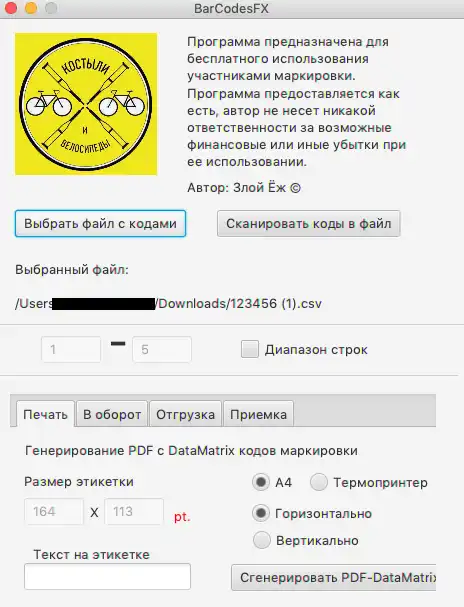Open the В оборот tab

pyautogui.click(x=112, y=414)
